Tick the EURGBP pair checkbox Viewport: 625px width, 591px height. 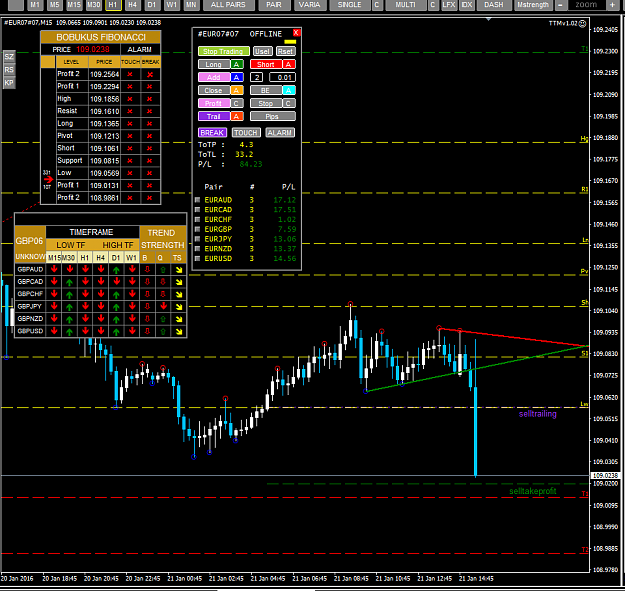(197, 229)
